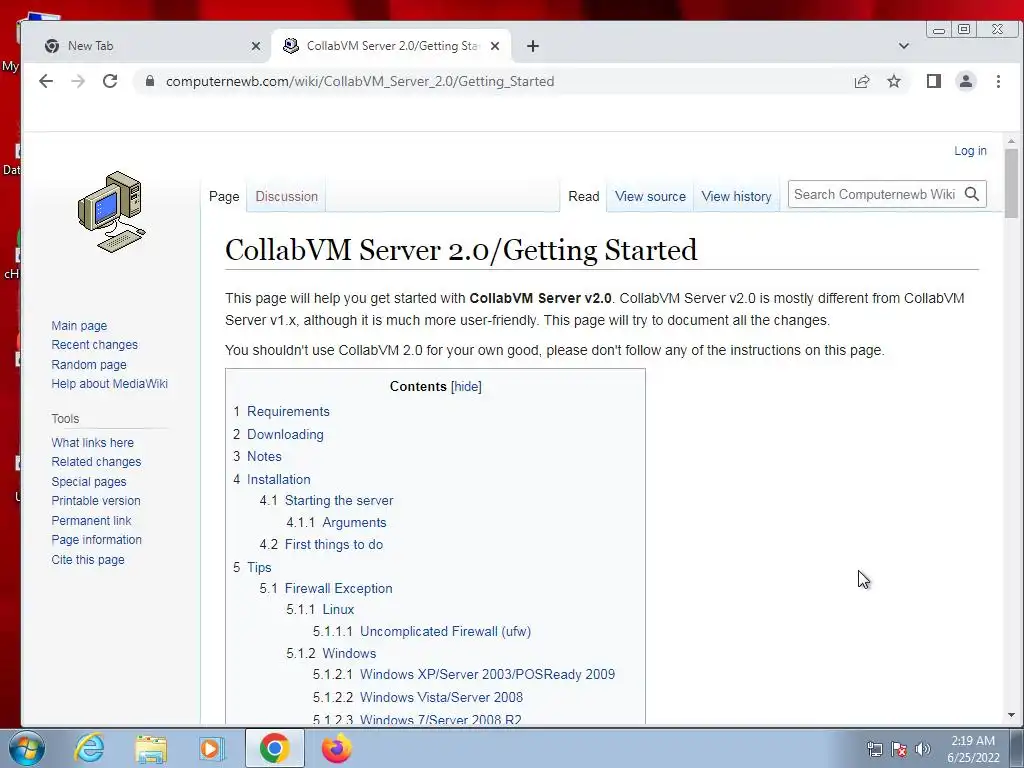1024x768 pixels.
Task: Open the taskbar clock and date
Action: point(973,749)
